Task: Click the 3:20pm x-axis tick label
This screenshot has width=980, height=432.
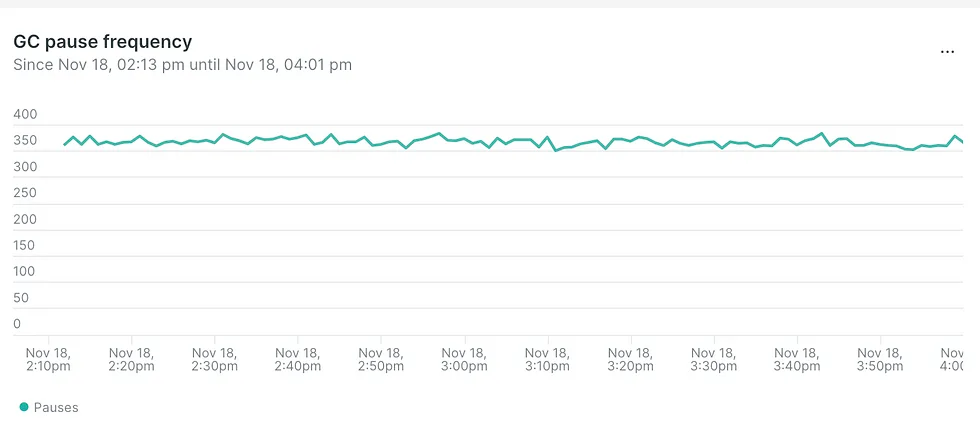Action: (x=630, y=360)
